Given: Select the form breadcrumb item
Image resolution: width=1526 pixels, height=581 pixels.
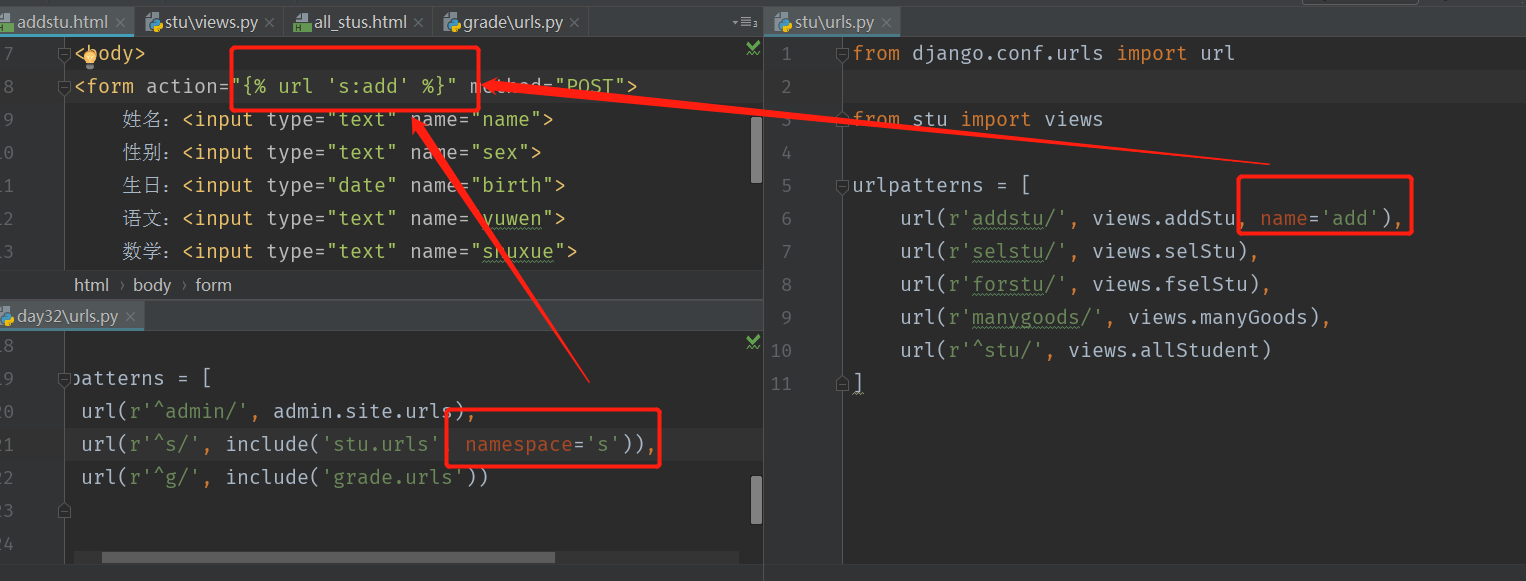Looking at the screenshot, I should click(x=213, y=284).
